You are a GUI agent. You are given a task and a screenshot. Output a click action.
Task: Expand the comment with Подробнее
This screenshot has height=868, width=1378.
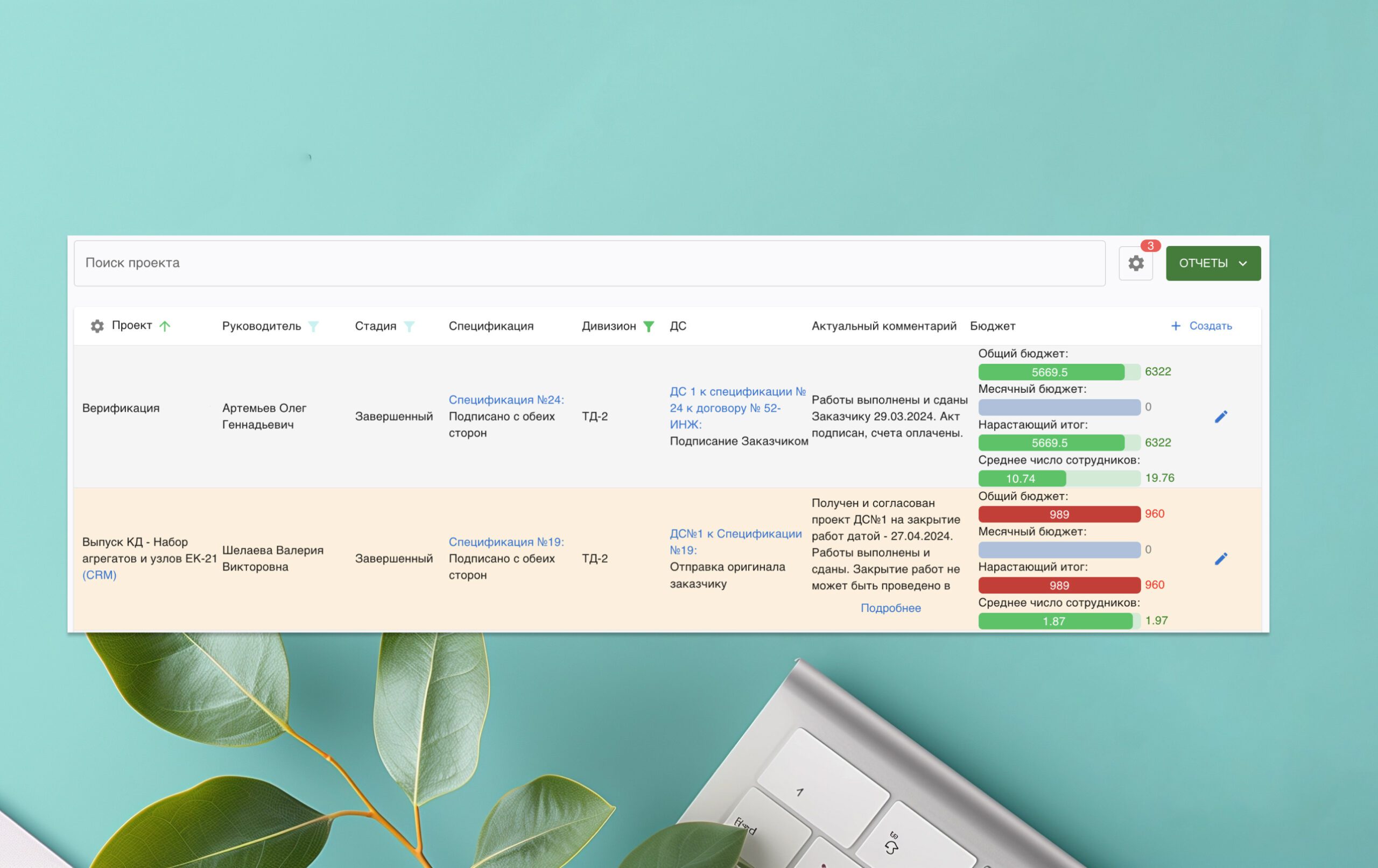(x=890, y=608)
